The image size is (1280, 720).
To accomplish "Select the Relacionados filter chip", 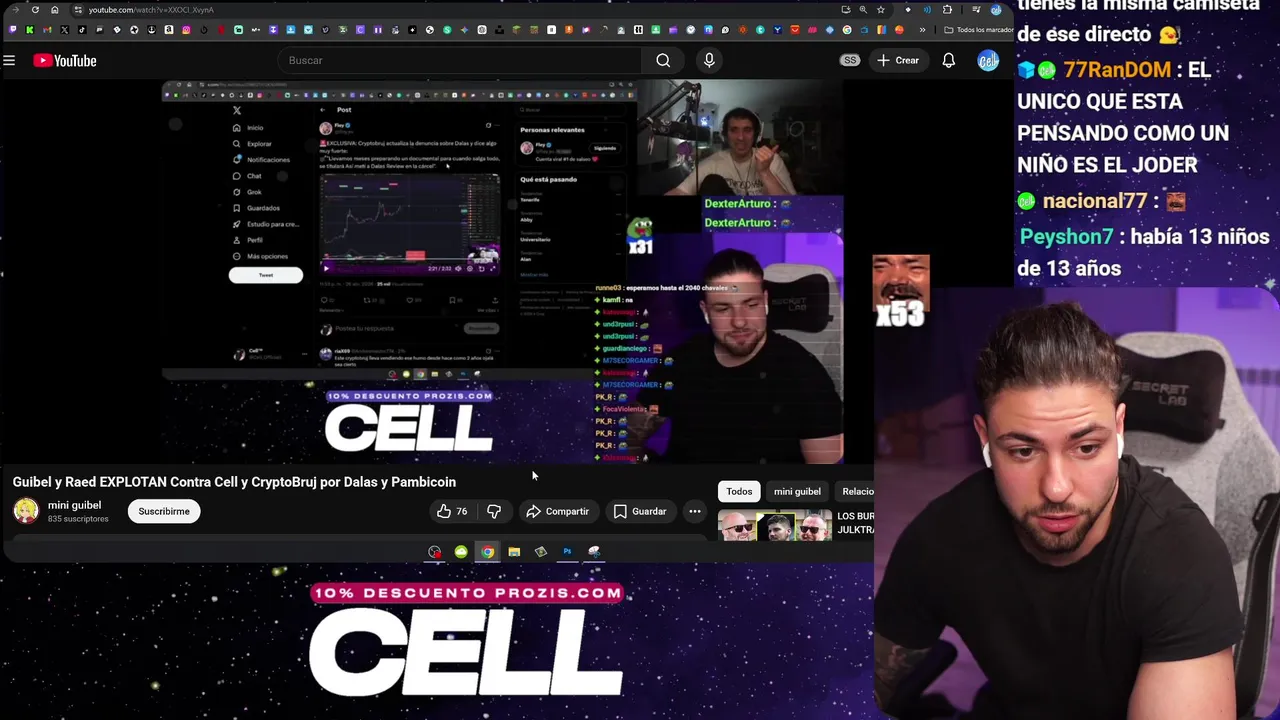I will point(856,491).
